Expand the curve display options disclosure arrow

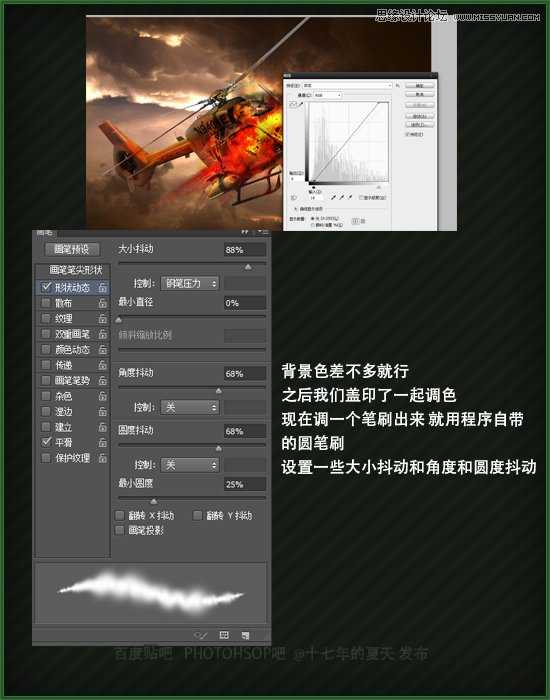pyautogui.click(x=295, y=208)
